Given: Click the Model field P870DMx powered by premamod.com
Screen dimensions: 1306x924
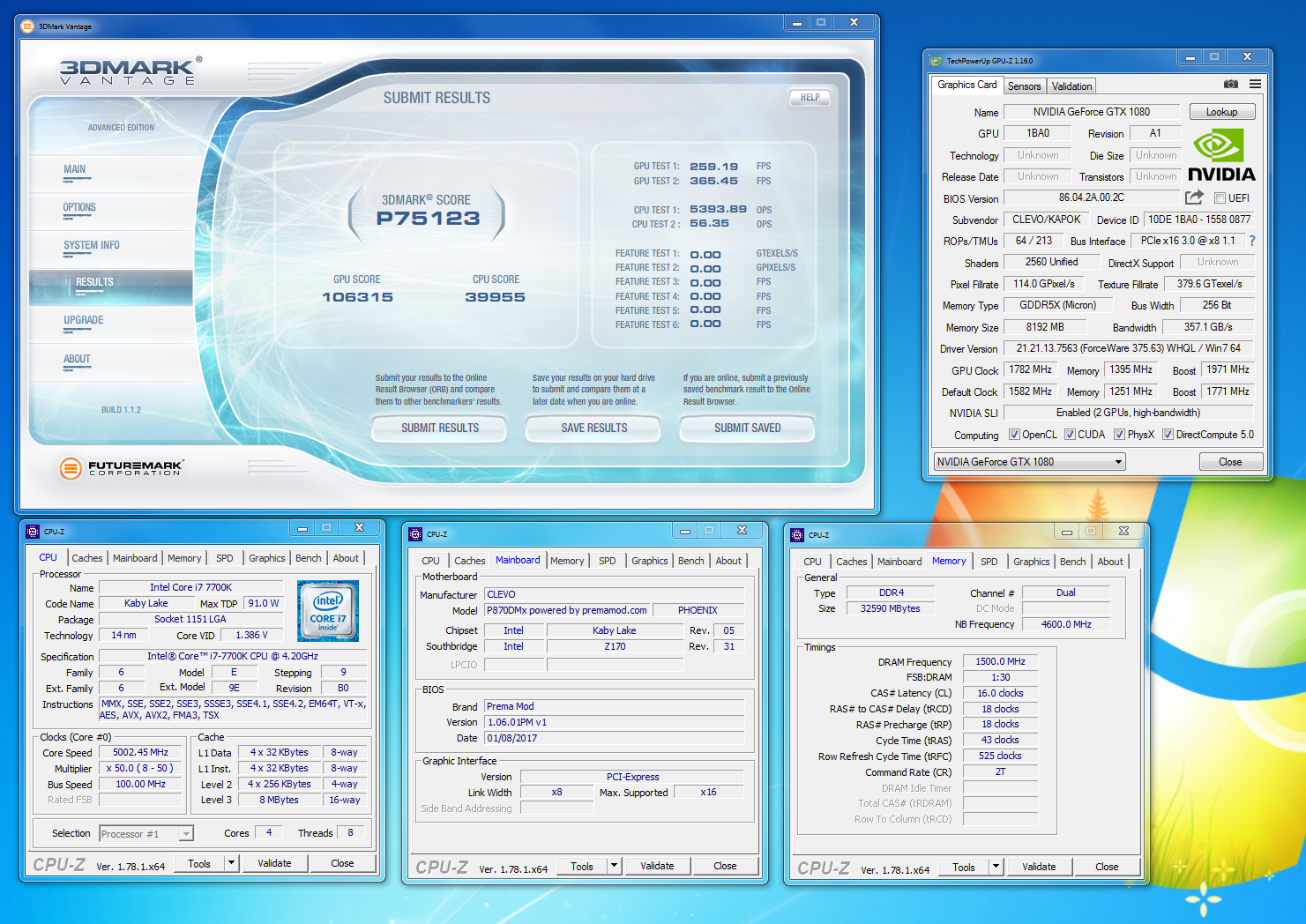Looking at the screenshot, I should pyautogui.click(x=566, y=610).
